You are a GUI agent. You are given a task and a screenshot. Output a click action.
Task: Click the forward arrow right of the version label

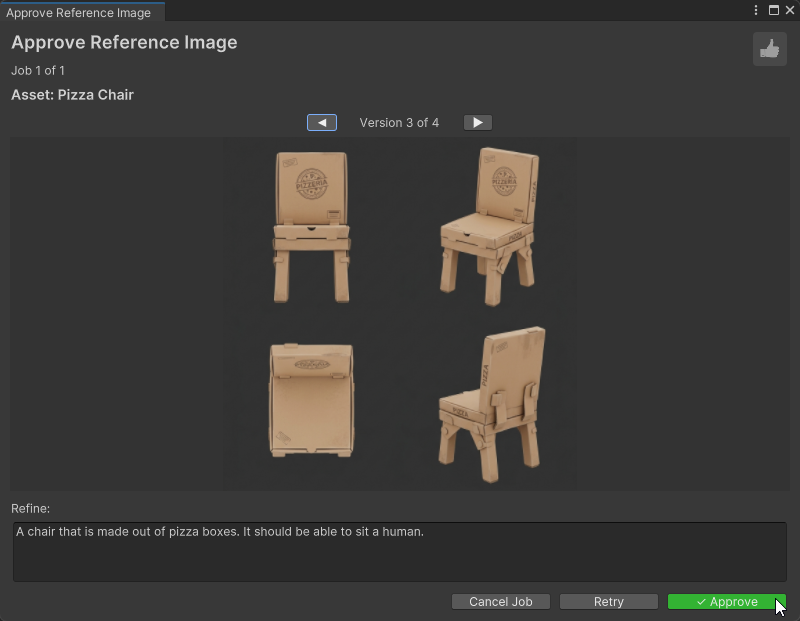(x=477, y=122)
